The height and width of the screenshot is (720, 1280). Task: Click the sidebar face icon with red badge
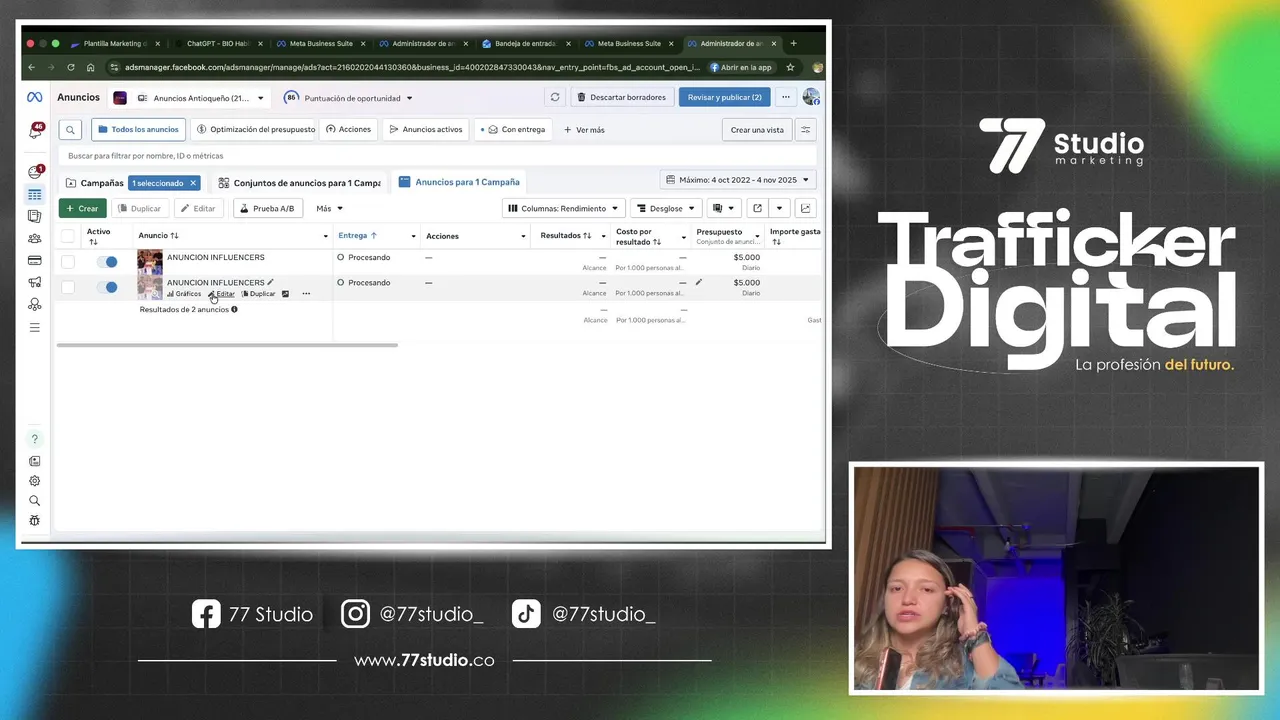[35, 172]
